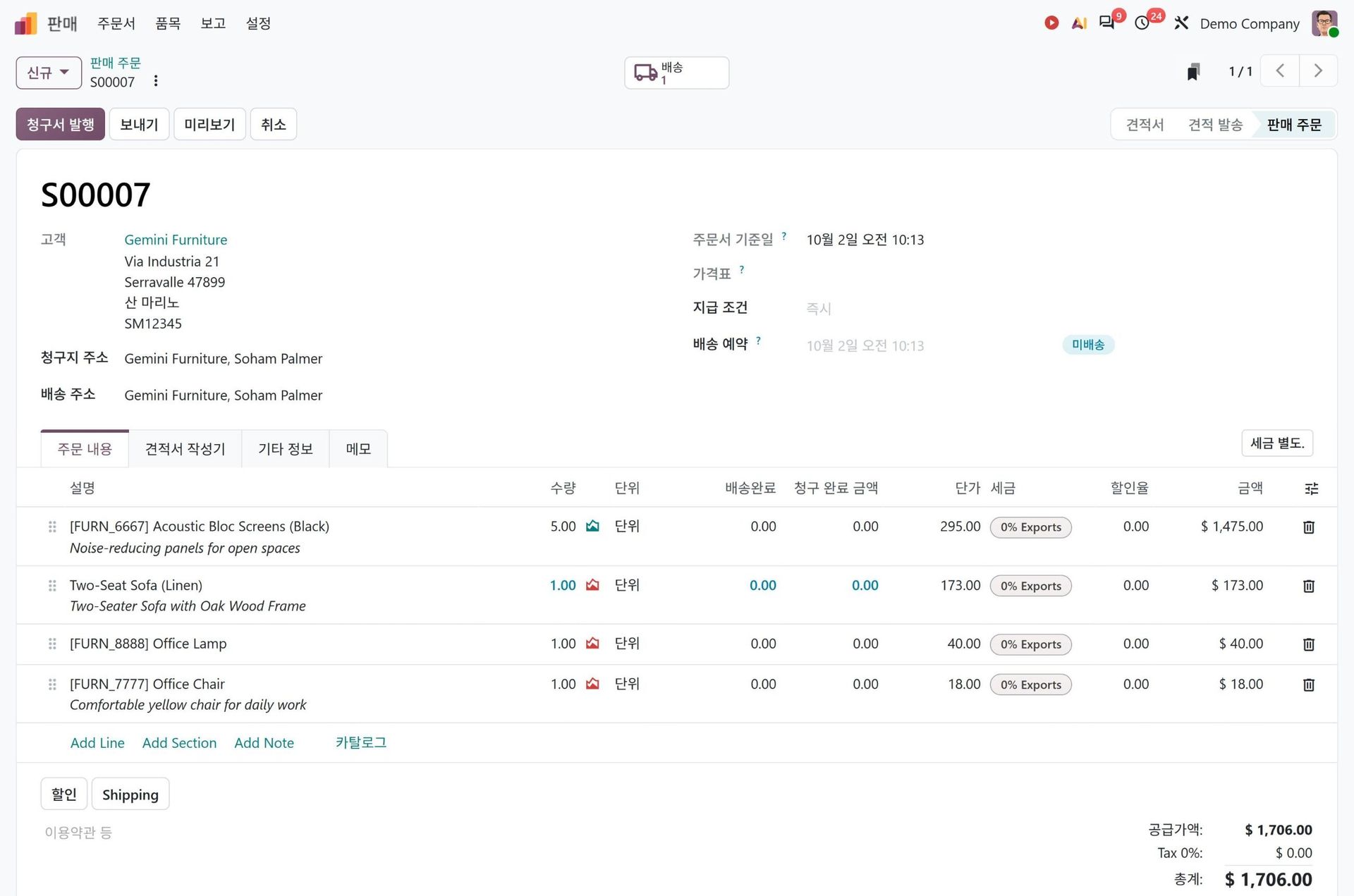Expand the 신규 dropdown button
Viewport: 1354px width, 896px height.
(49, 73)
